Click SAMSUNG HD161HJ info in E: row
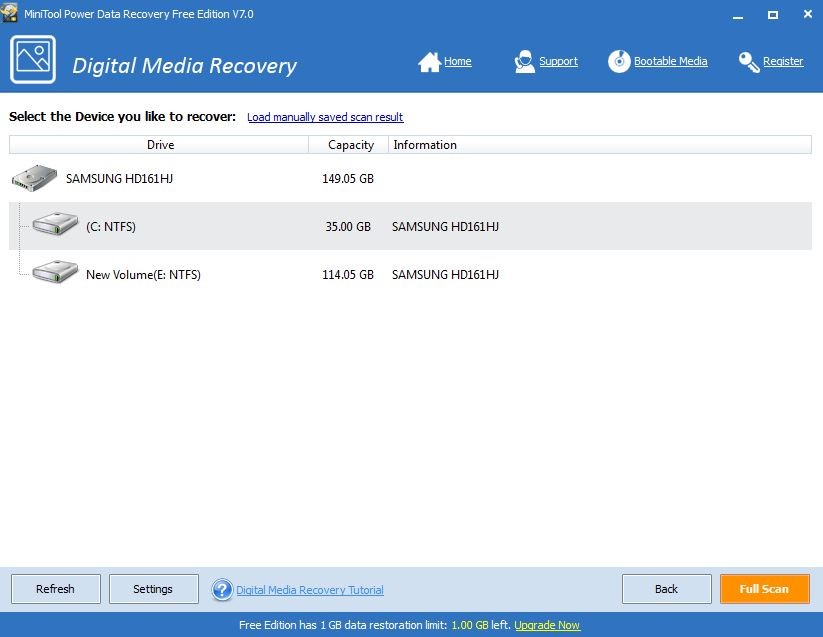The image size is (823, 637). pos(445,274)
